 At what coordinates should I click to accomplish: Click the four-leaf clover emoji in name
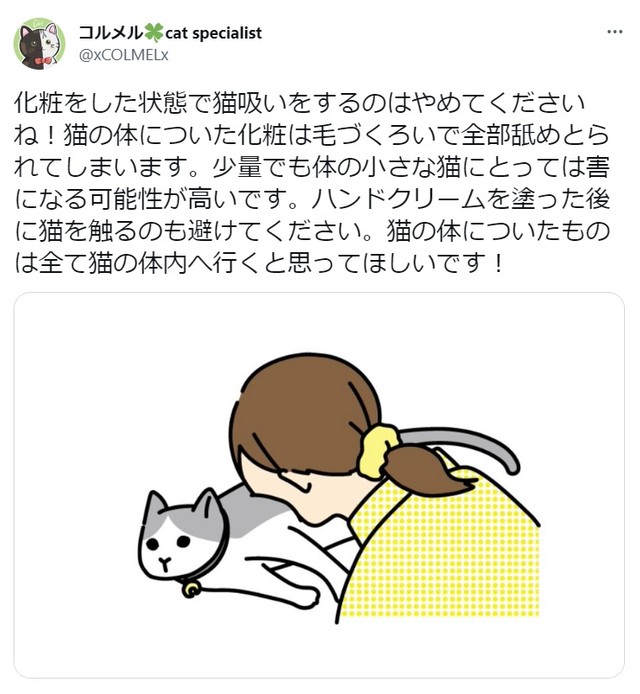154,33
